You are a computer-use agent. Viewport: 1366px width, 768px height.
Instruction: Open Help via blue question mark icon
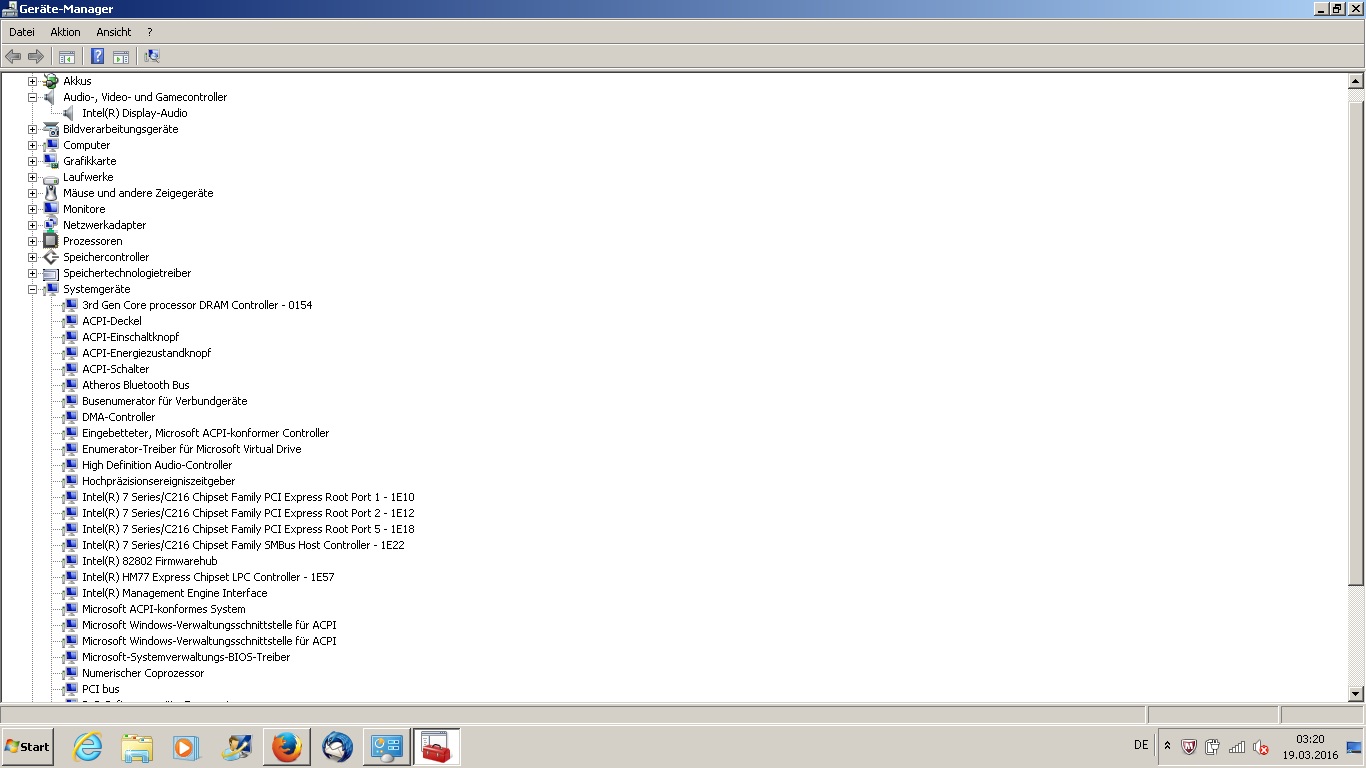[x=97, y=57]
